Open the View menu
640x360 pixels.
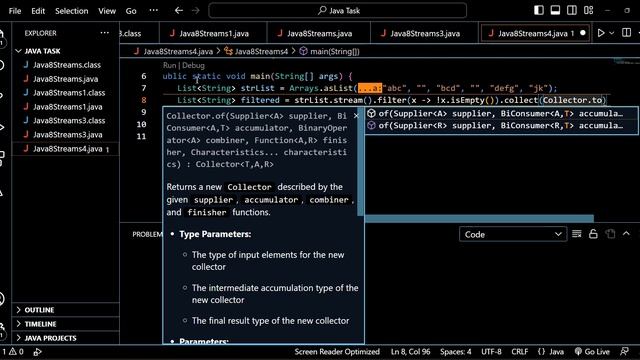tap(107, 11)
